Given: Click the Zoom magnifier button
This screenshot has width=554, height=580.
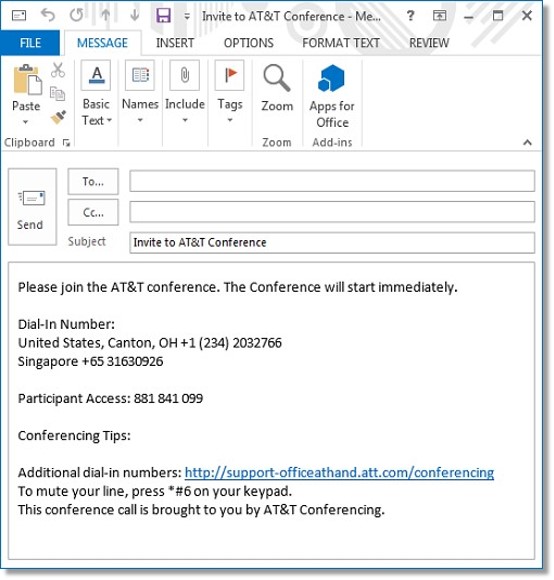Looking at the screenshot, I should click(277, 88).
